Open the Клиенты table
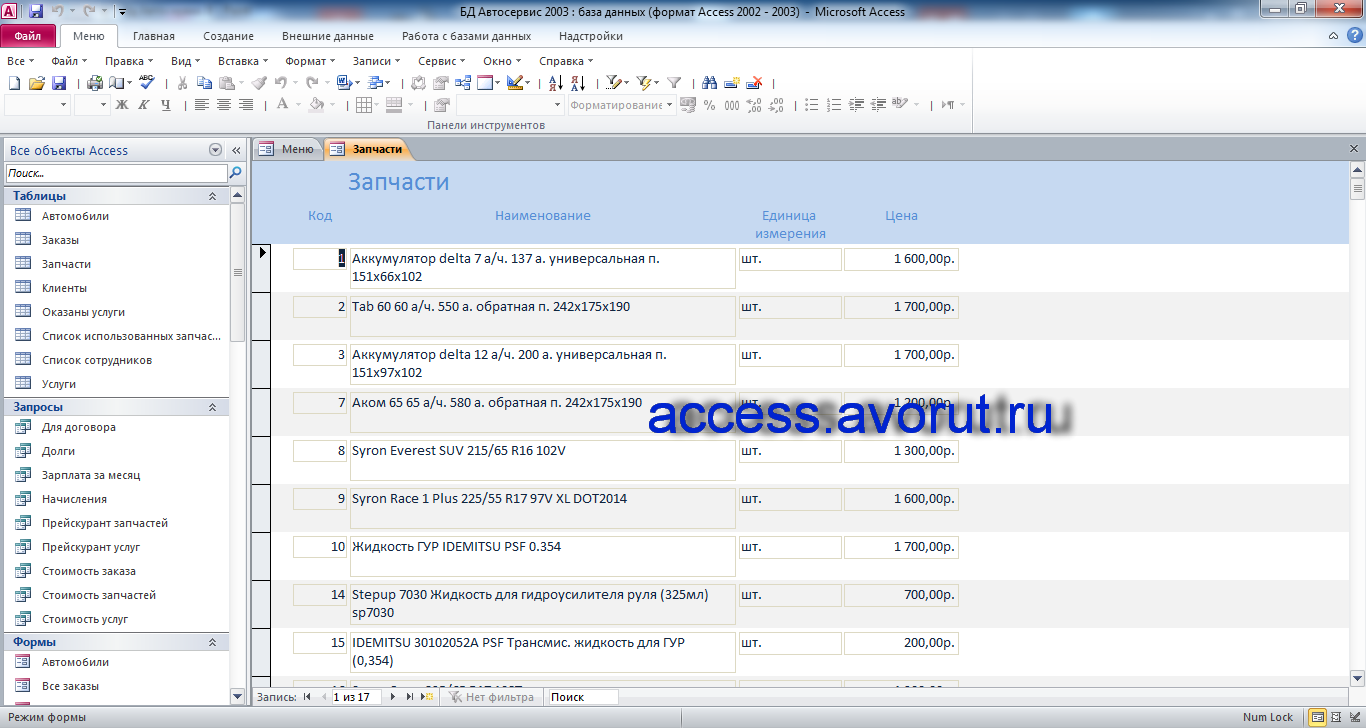The width and height of the screenshot is (1366, 728). tap(64, 288)
